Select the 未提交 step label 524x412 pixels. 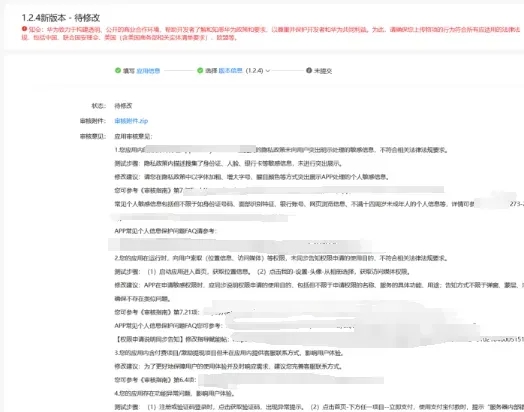[x=323, y=71]
